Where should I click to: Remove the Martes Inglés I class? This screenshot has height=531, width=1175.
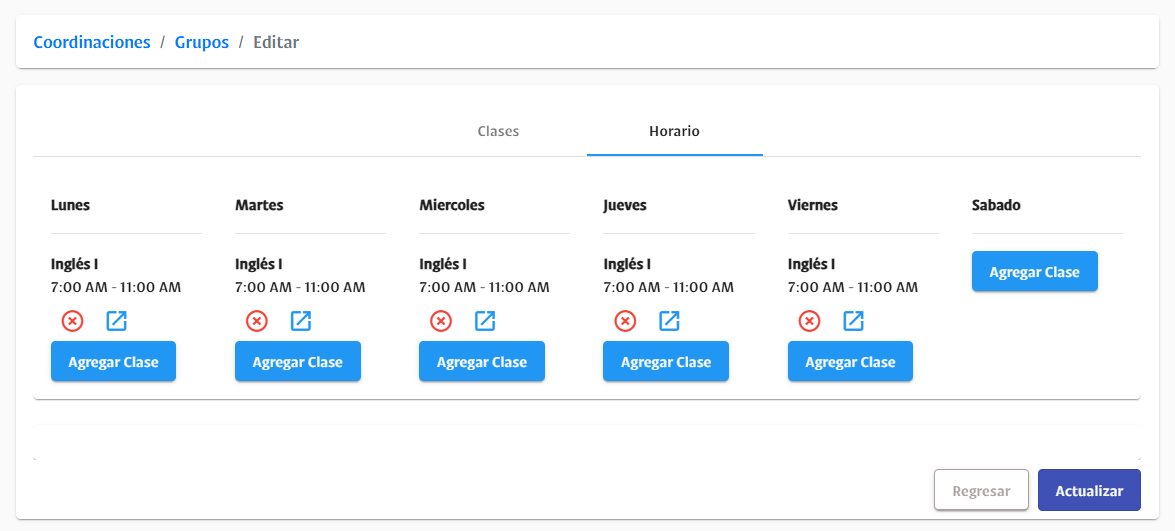257,321
